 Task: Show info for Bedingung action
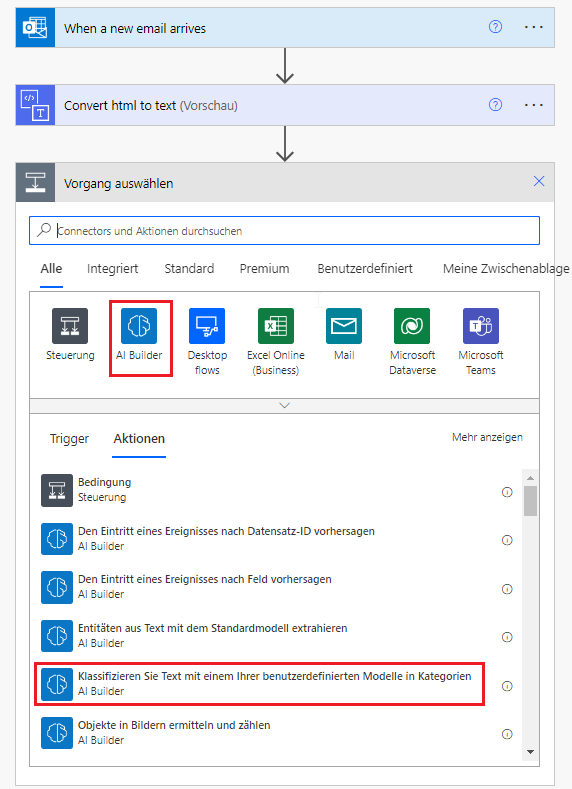click(x=507, y=492)
